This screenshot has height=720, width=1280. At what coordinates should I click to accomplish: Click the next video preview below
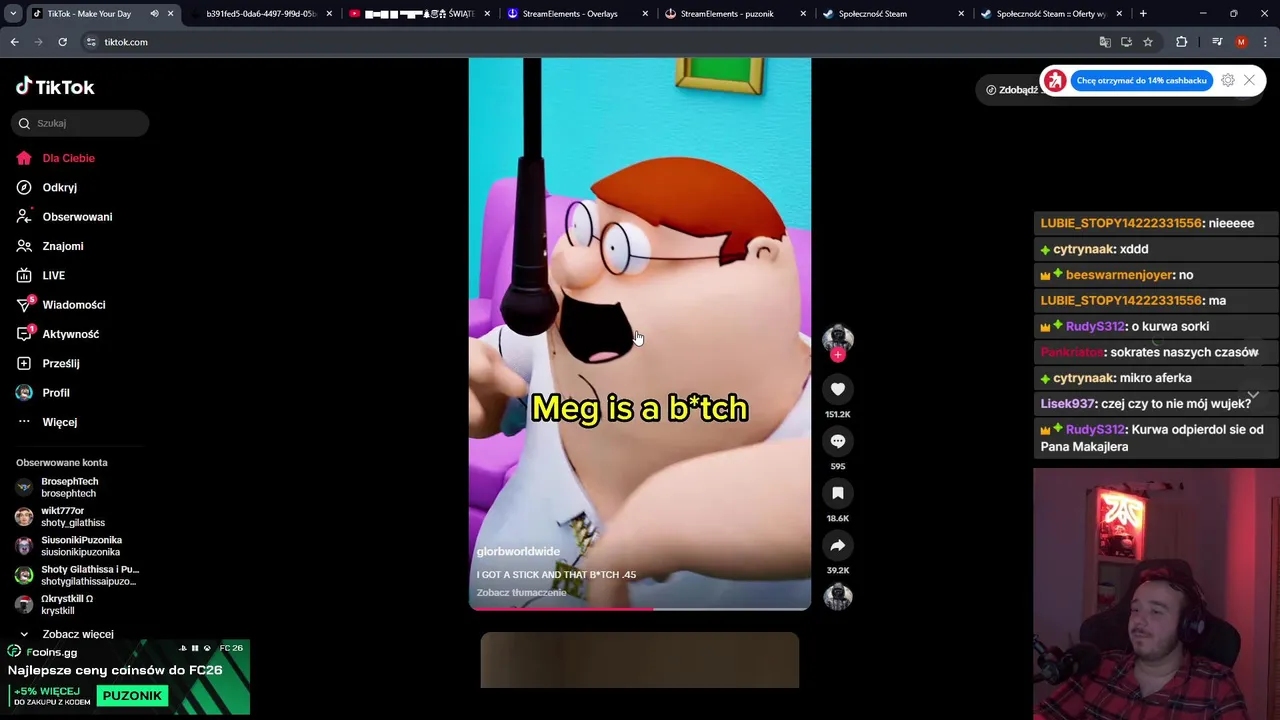tap(640, 660)
